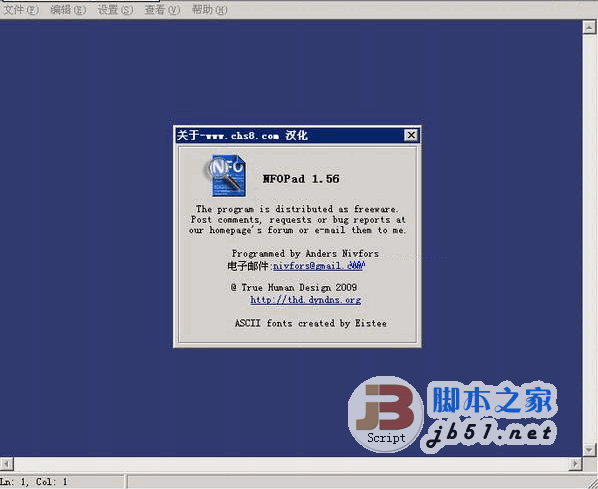Open the 帮助(H) menu
Screen dimensions: 598x489
(x=210, y=10)
